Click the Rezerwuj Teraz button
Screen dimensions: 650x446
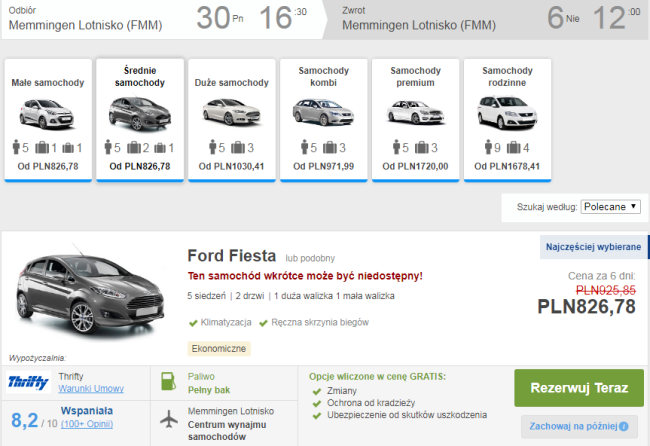579,388
